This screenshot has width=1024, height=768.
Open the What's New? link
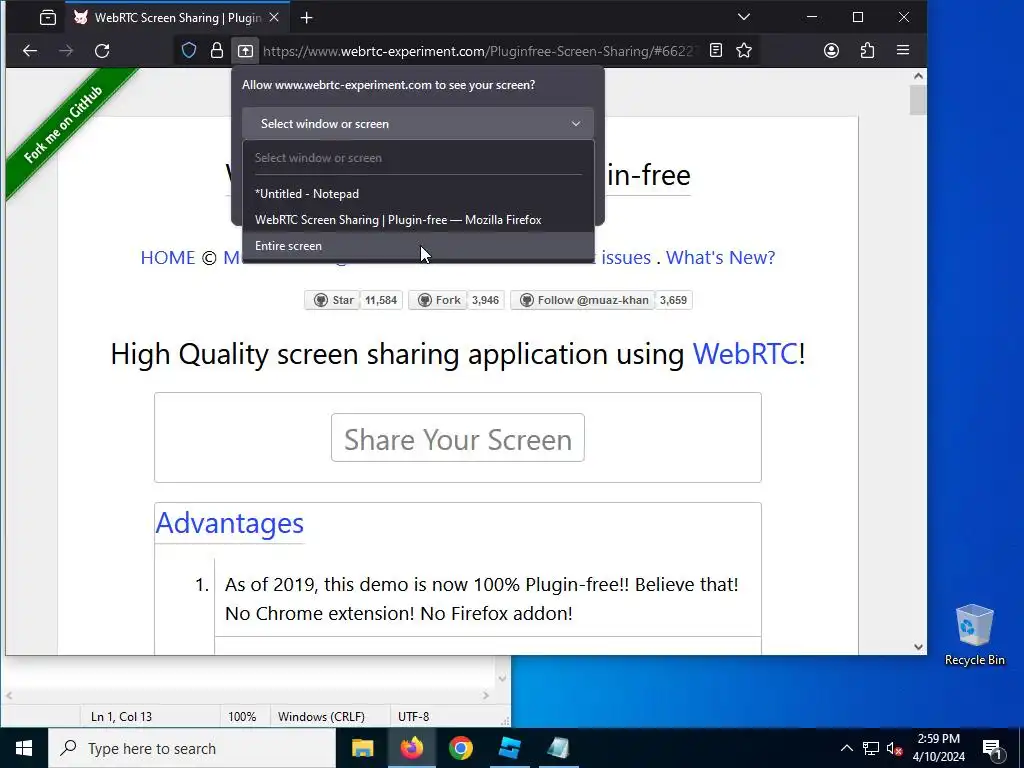point(720,257)
